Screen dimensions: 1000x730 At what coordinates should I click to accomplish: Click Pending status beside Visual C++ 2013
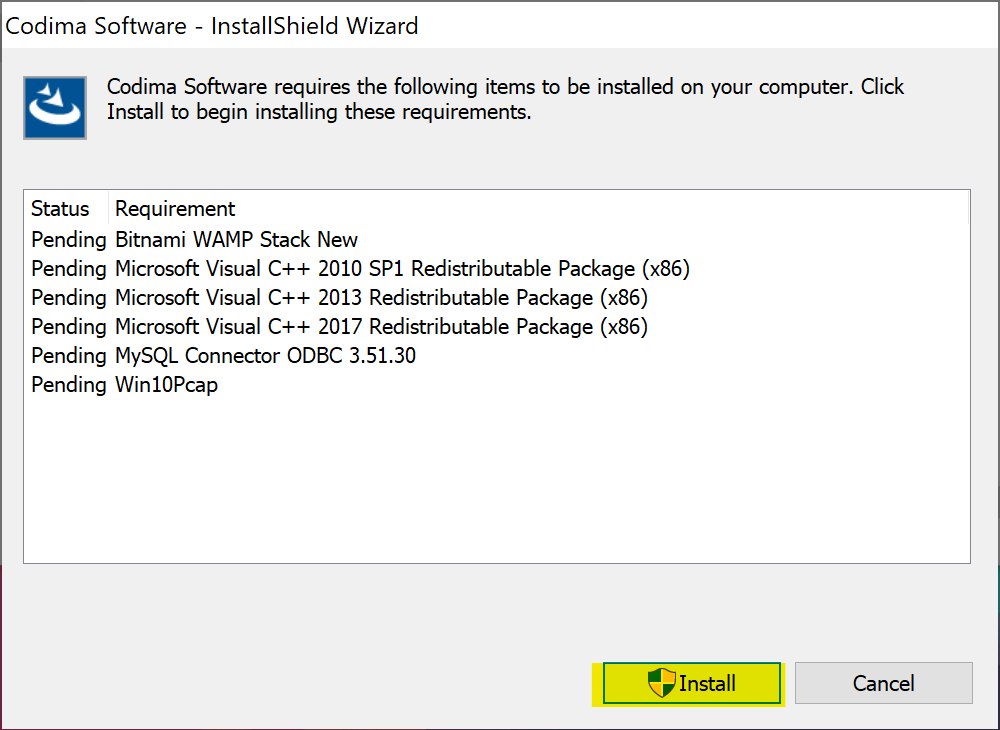pos(68,298)
